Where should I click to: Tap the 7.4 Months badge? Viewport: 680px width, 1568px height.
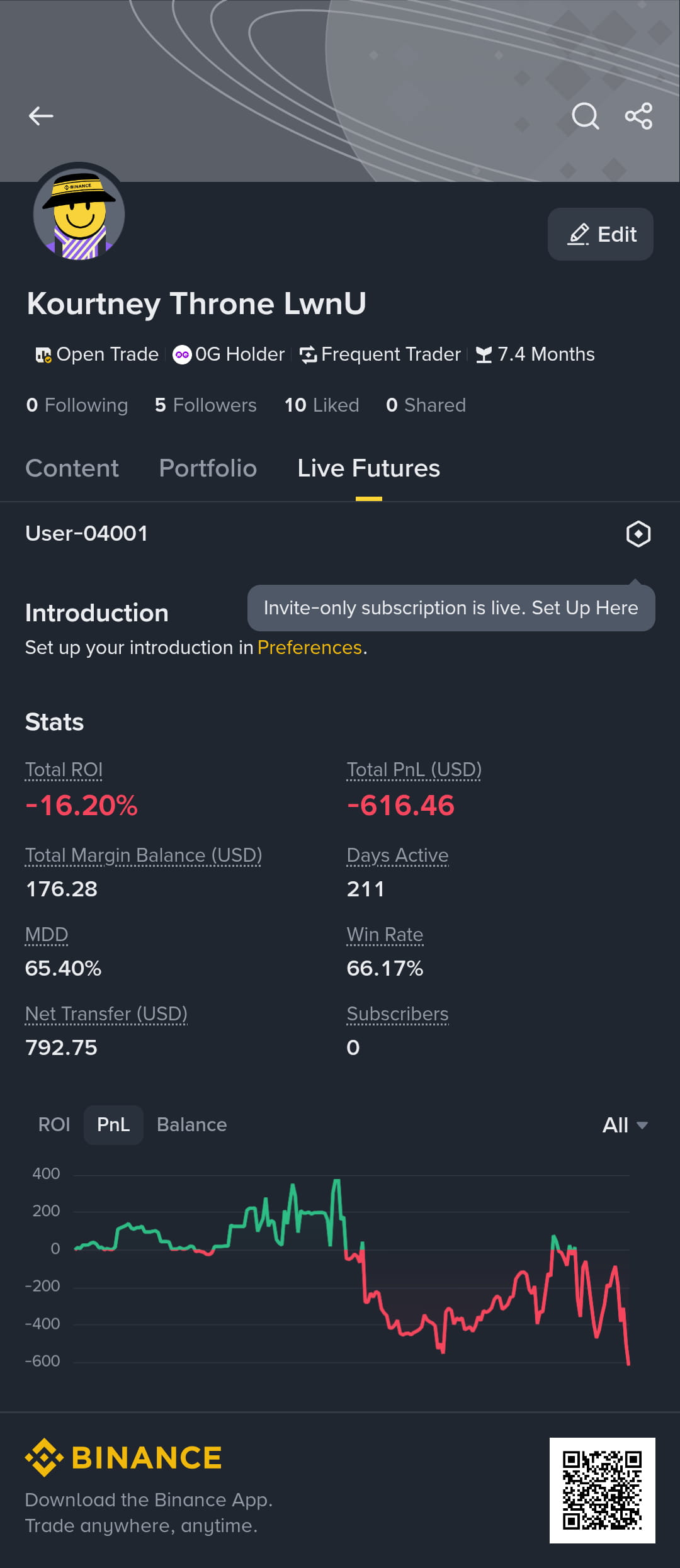(x=535, y=354)
